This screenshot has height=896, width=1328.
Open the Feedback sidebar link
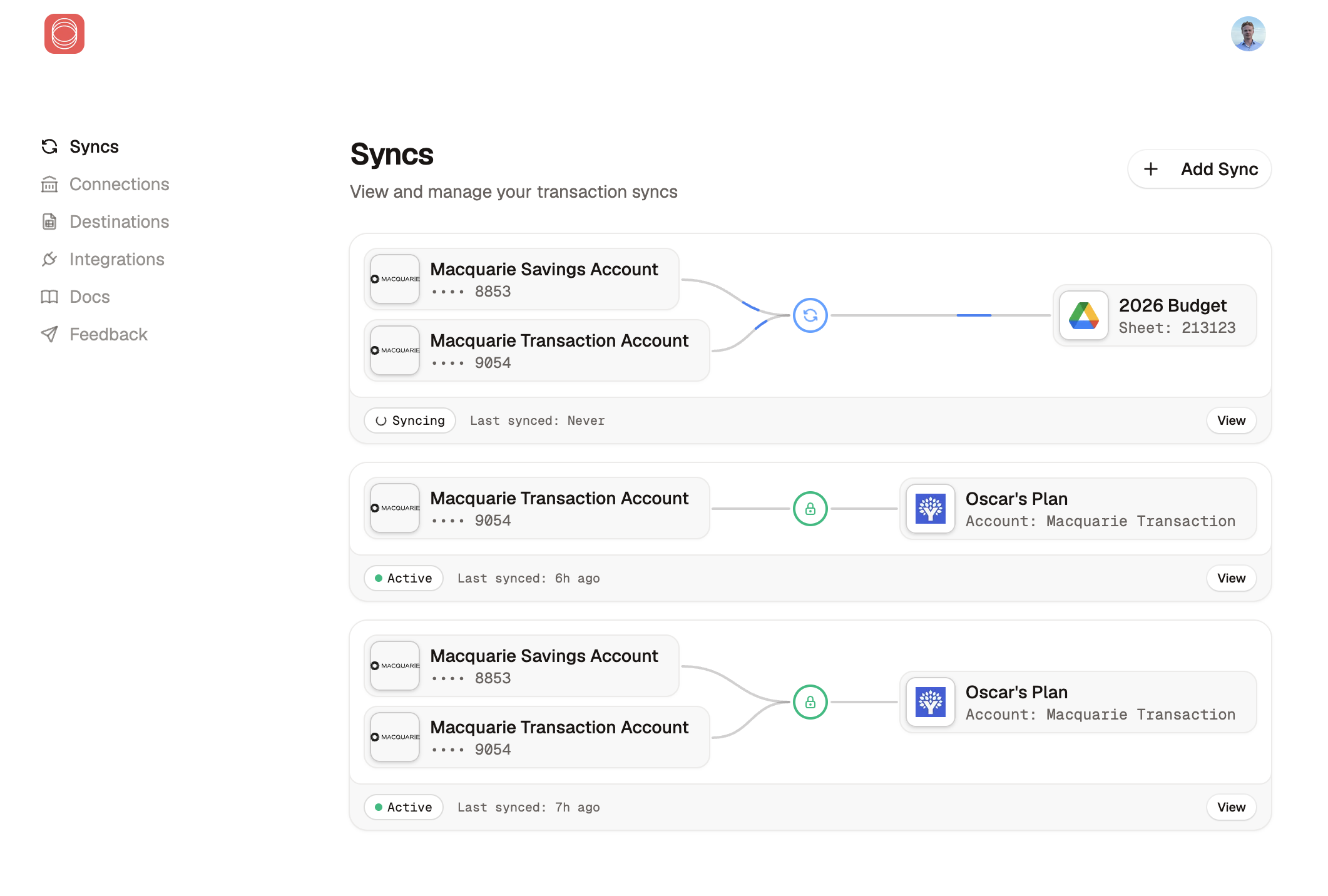(x=108, y=334)
